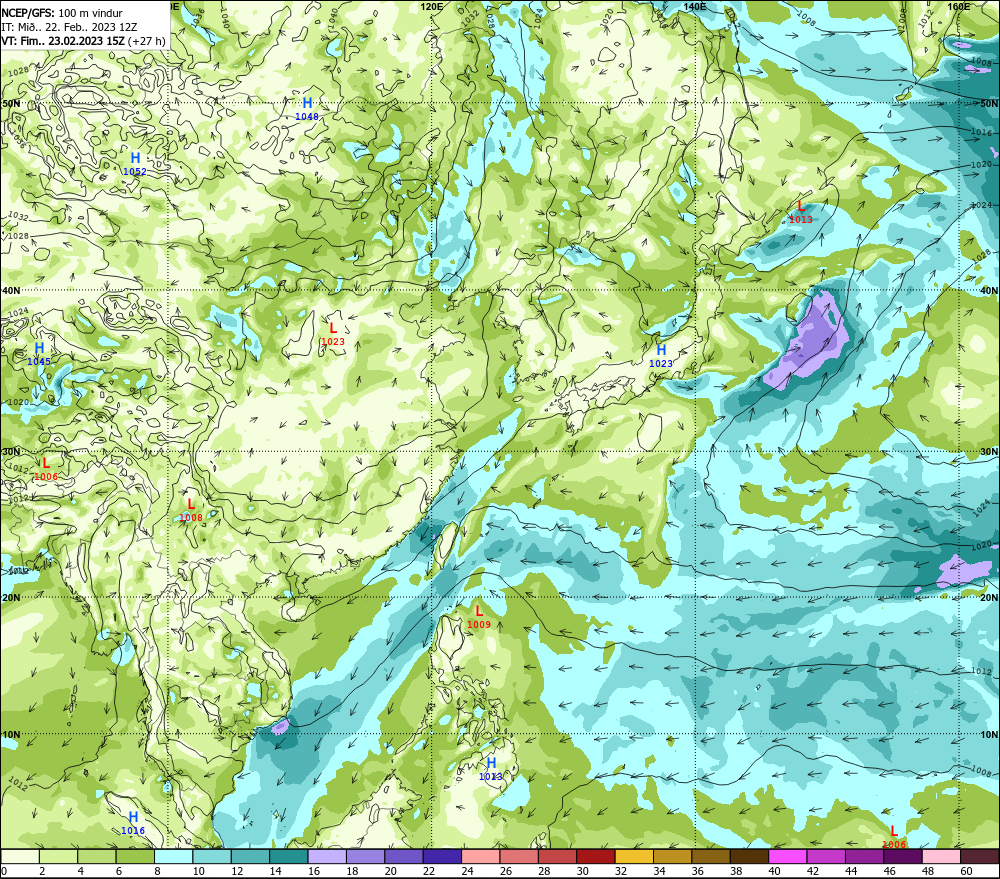Pick the dark red 30–32 legend swatch
The height and width of the screenshot is (879, 1000).
pyautogui.click(x=596, y=856)
